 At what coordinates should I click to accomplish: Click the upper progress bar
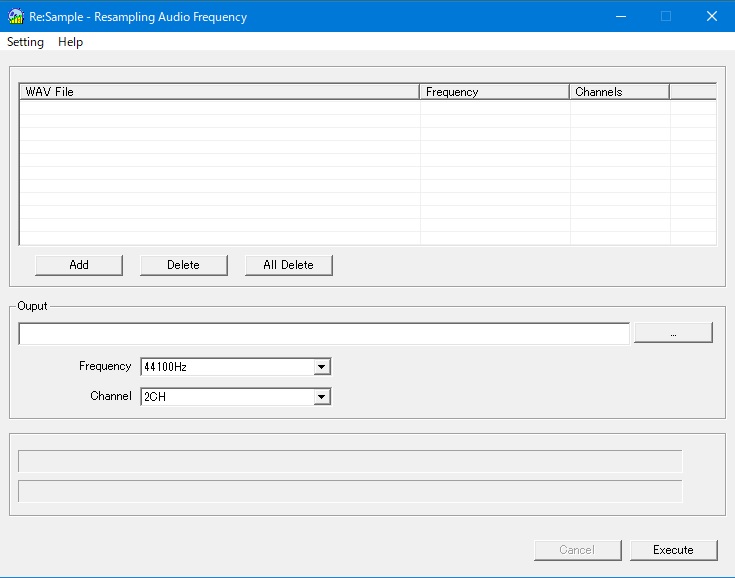coord(350,461)
